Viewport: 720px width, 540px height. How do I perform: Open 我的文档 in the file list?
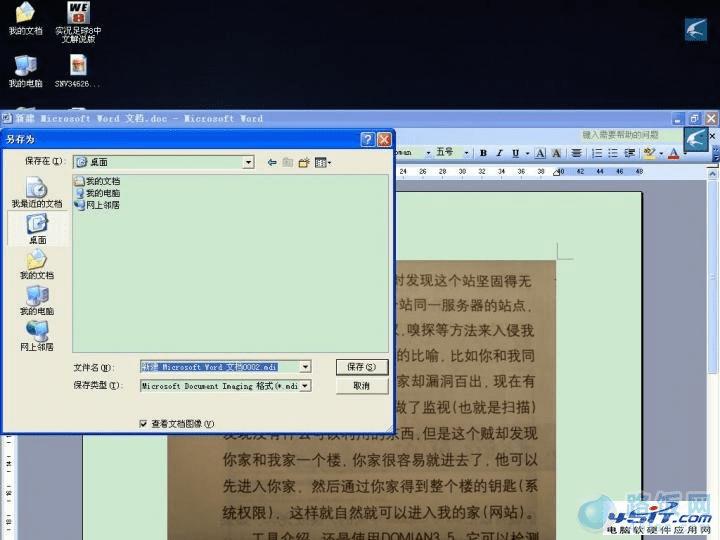point(97,181)
